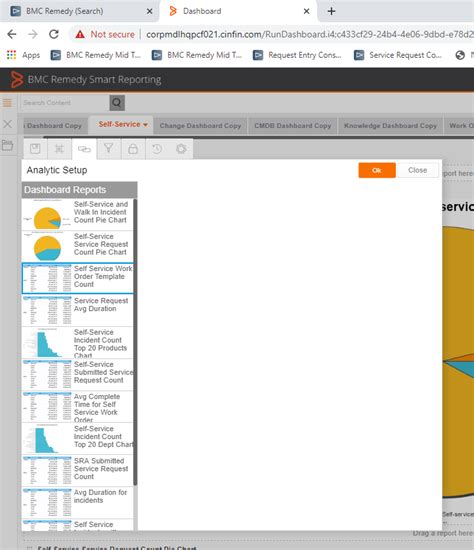Open the folder browse icon in sidebar

click(7, 145)
